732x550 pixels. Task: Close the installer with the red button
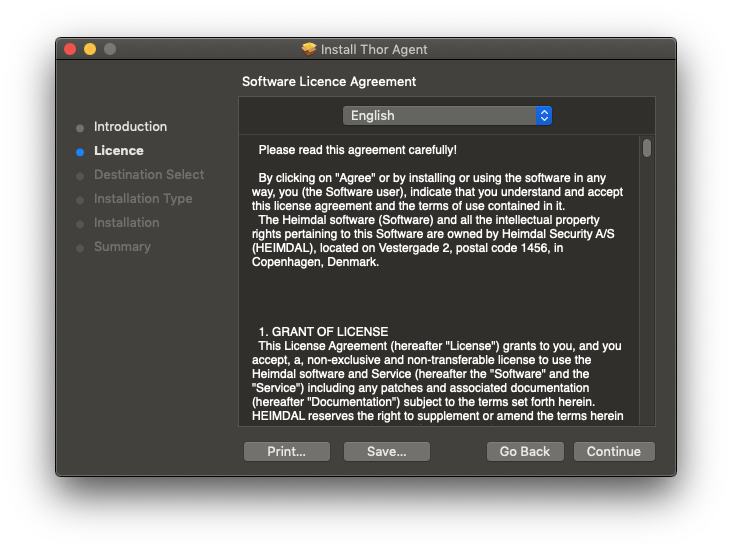click(x=70, y=49)
